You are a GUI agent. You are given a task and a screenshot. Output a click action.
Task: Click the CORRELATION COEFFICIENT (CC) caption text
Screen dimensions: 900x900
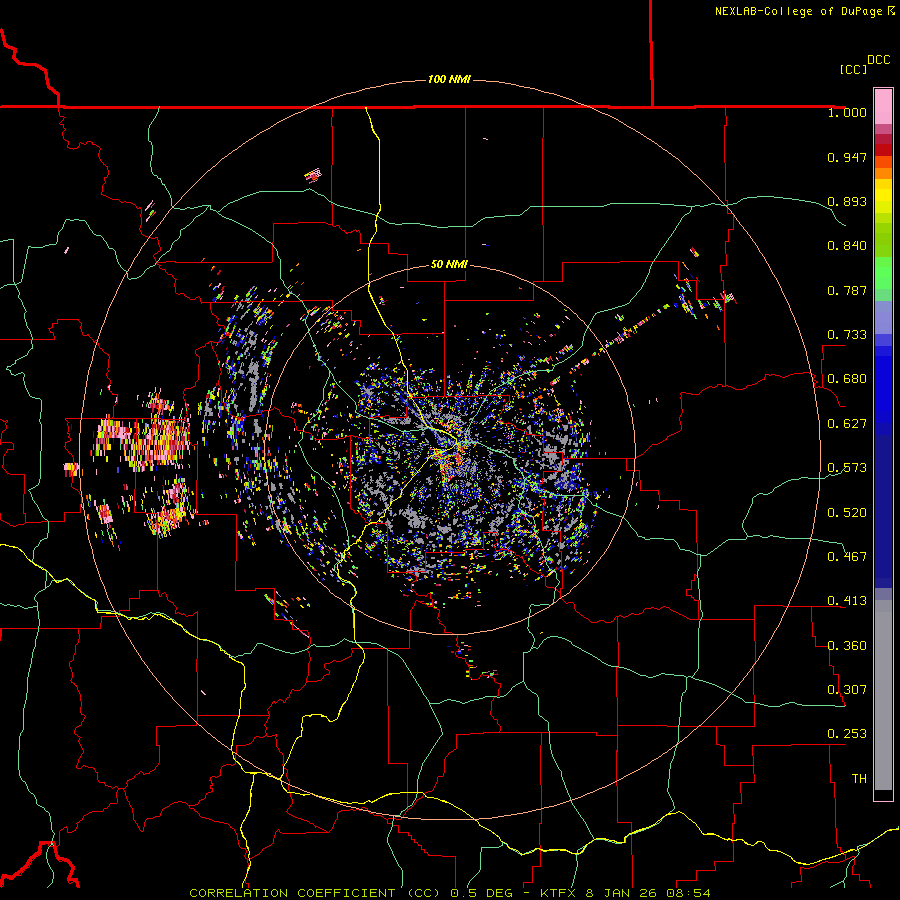pos(315,893)
